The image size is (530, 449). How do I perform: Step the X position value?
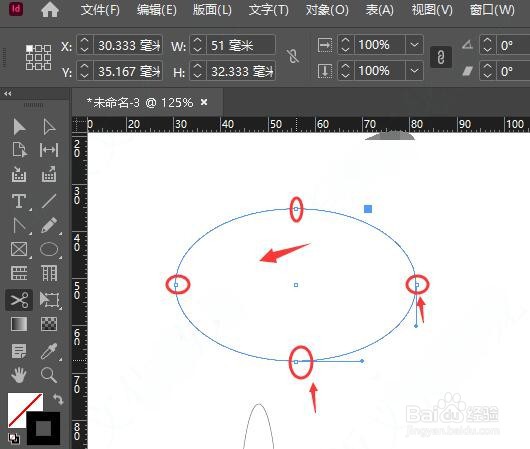85,45
